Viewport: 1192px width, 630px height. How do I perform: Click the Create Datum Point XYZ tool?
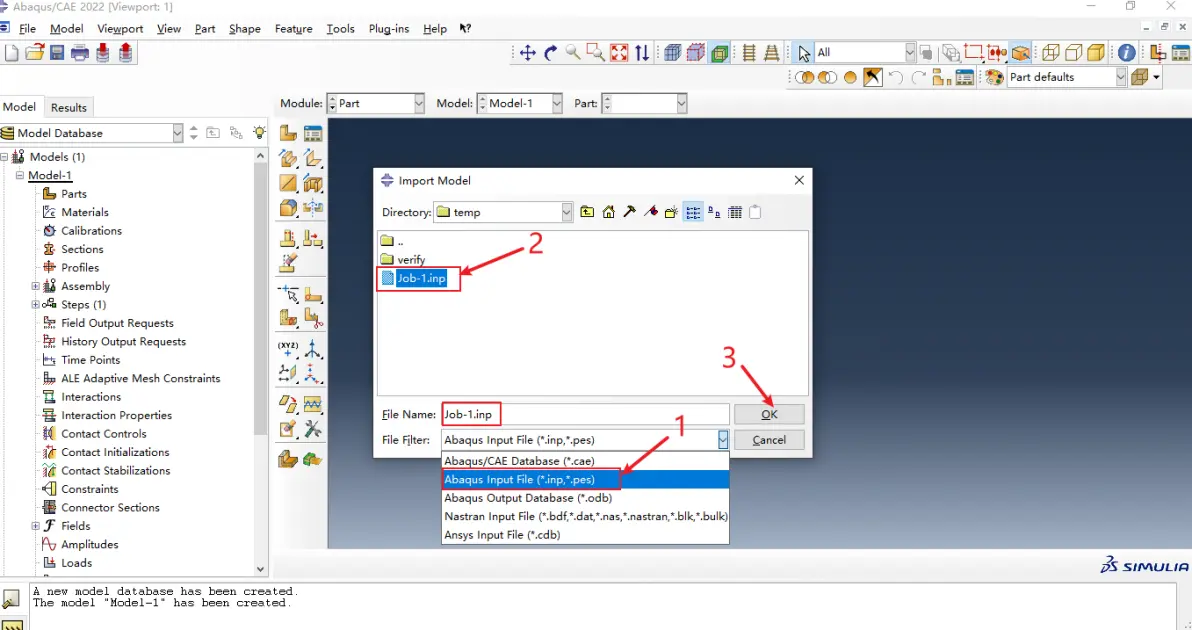288,350
